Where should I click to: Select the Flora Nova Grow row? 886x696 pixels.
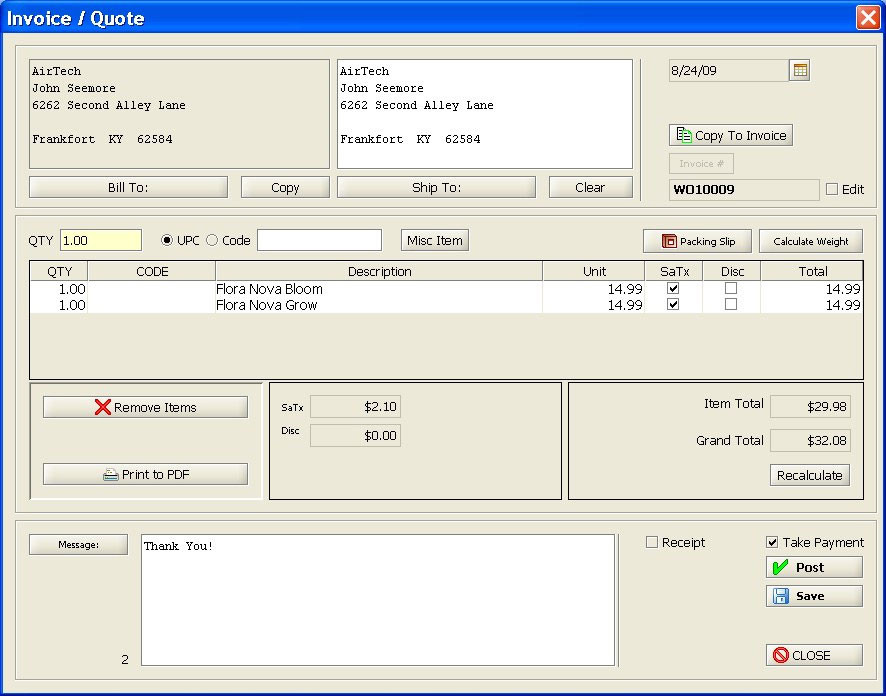coord(446,305)
